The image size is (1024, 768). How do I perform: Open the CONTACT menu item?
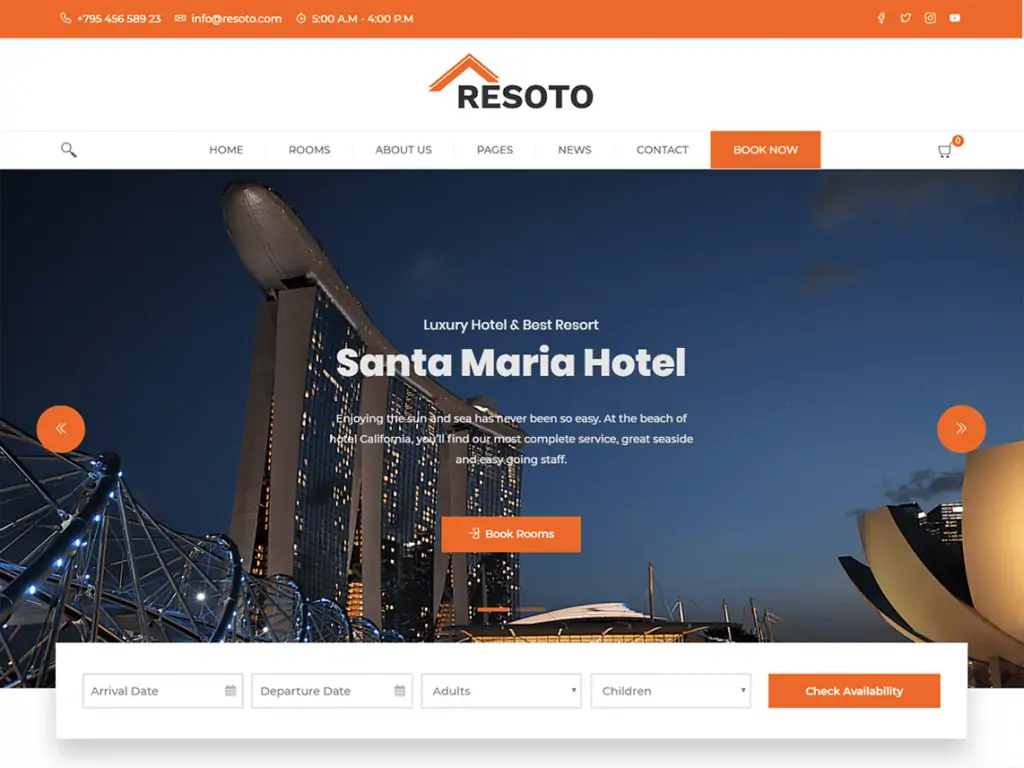(662, 150)
